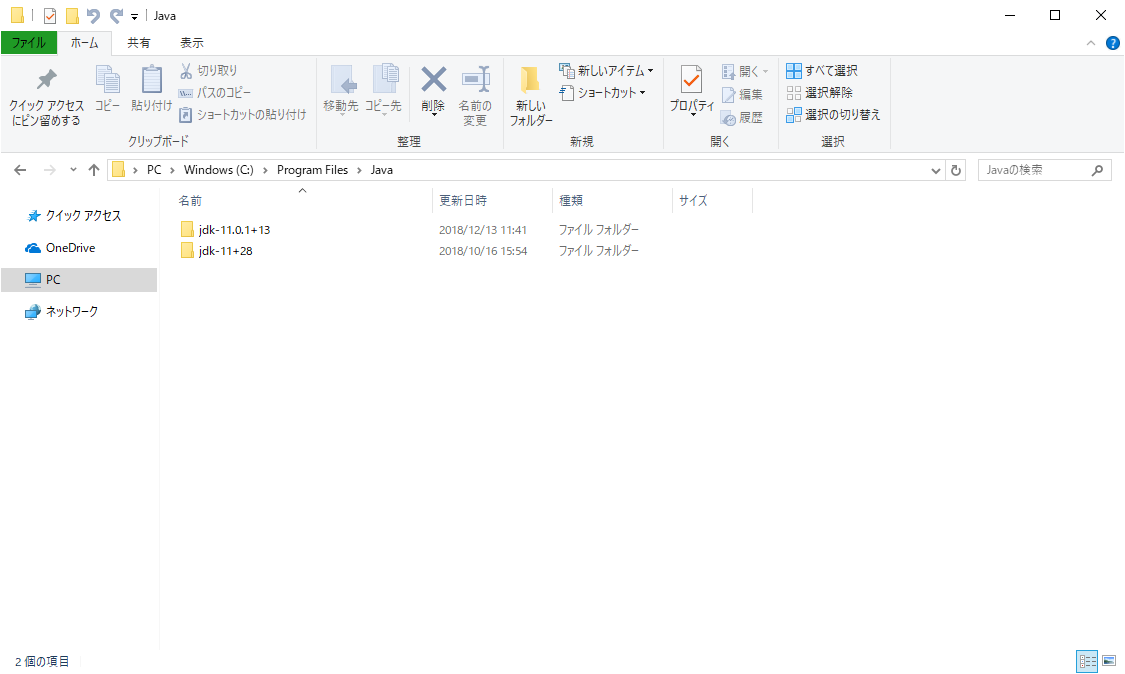Open Copy to (コピー先) command
This screenshot has height=674, width=1125.
383,90
